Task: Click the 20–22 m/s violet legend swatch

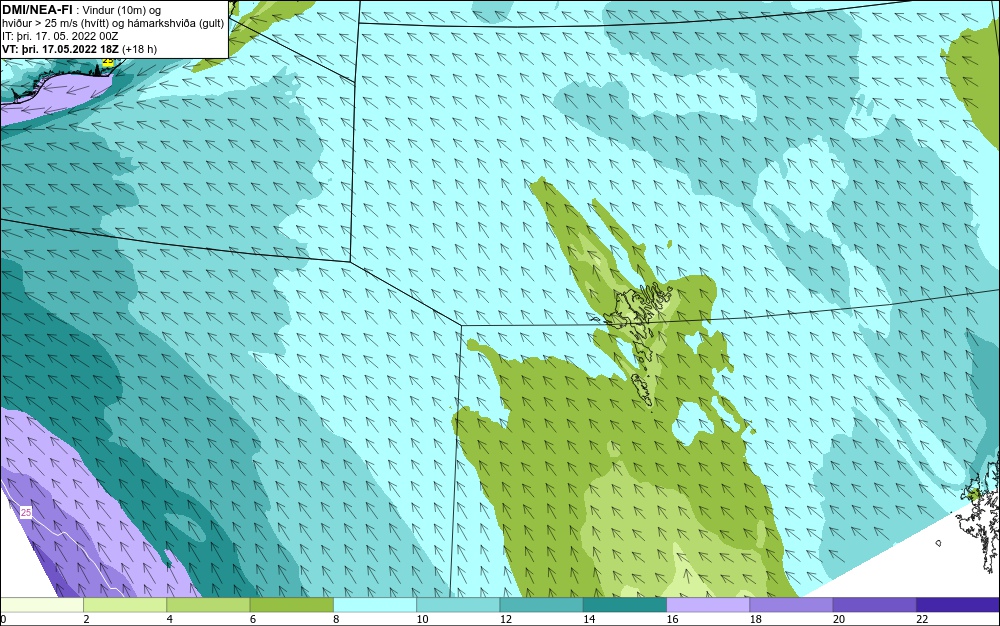Action: click(874, 605)
